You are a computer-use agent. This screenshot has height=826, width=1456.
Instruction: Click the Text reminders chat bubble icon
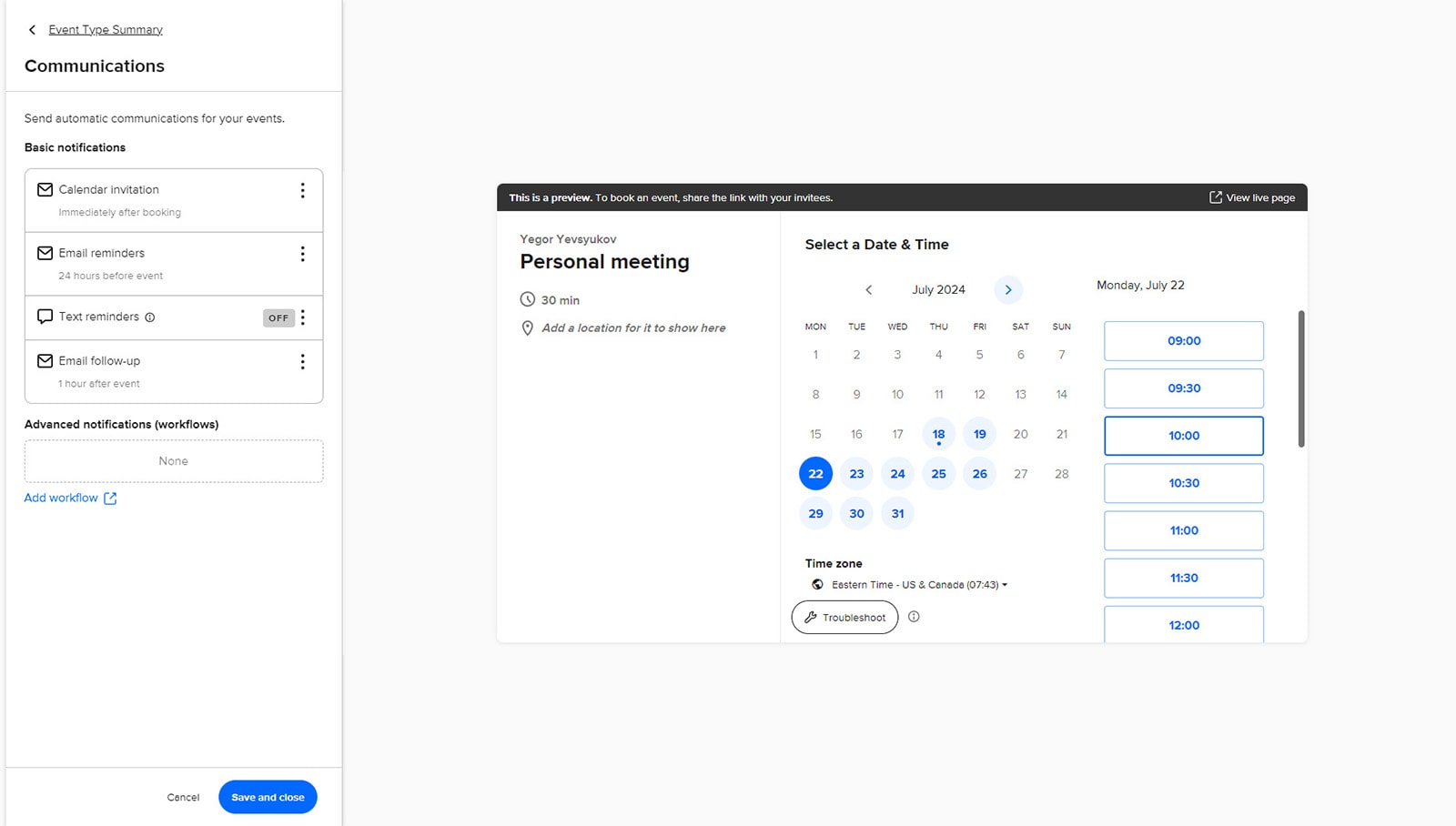pos(45,317)
